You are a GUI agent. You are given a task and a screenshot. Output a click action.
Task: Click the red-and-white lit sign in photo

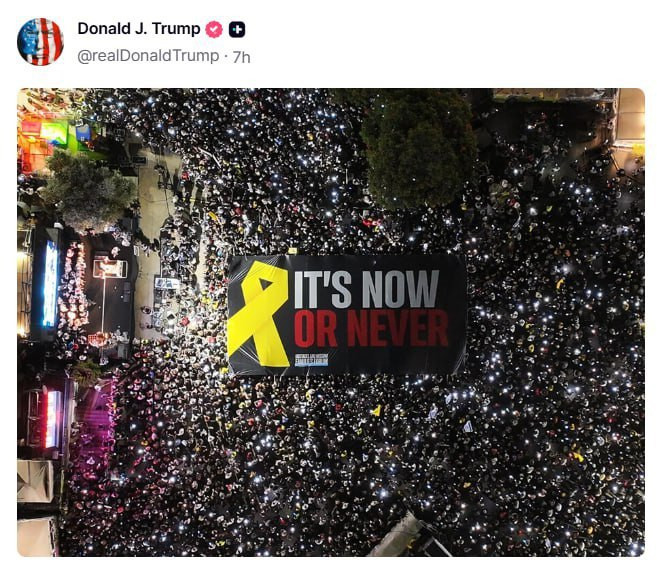[x=52, y=419]
